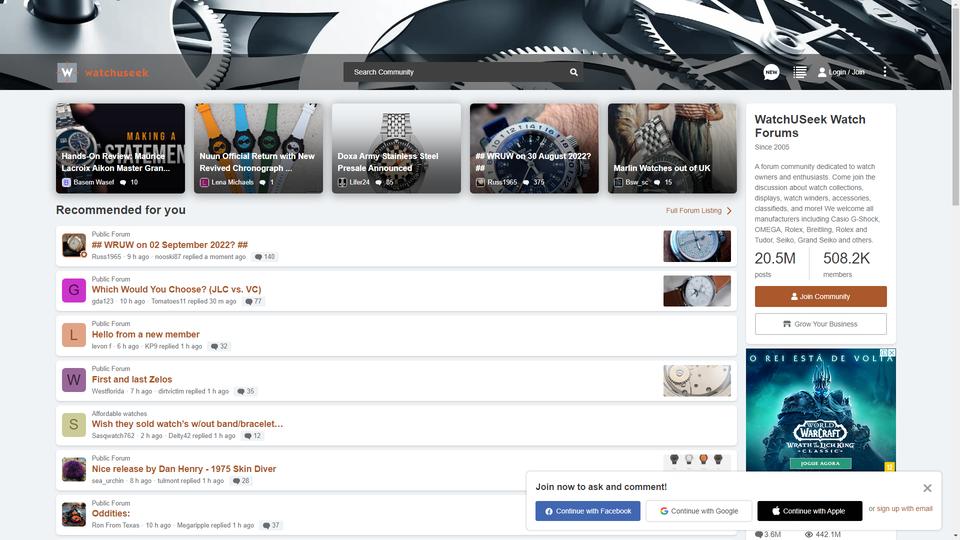Viewport: 960px width, 540px height.
Task: Click sea_urchin avatar icon
Action: 73,470
